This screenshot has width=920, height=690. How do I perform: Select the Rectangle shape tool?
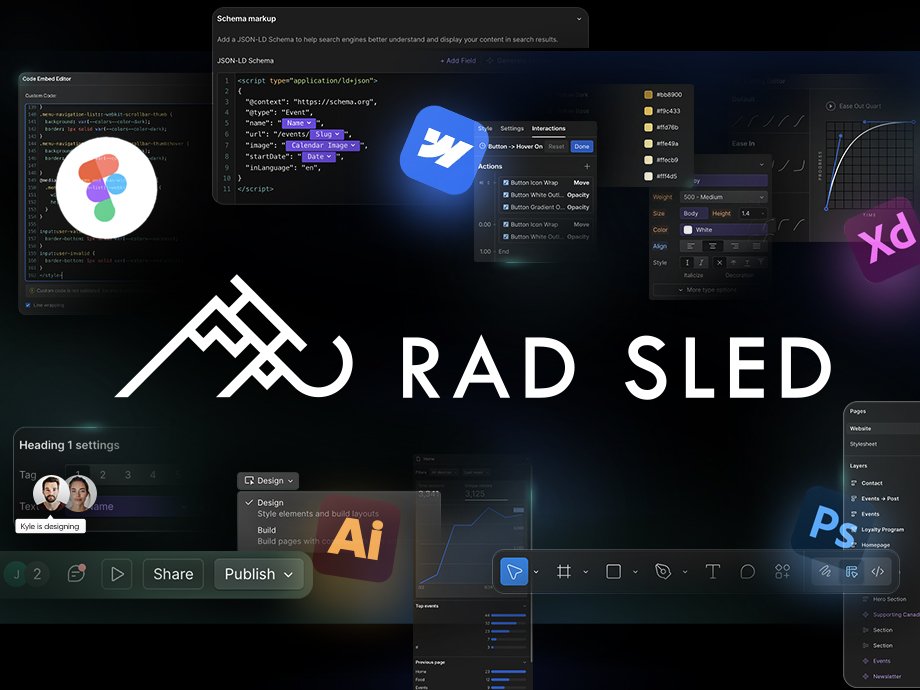[x=613, y=571]
